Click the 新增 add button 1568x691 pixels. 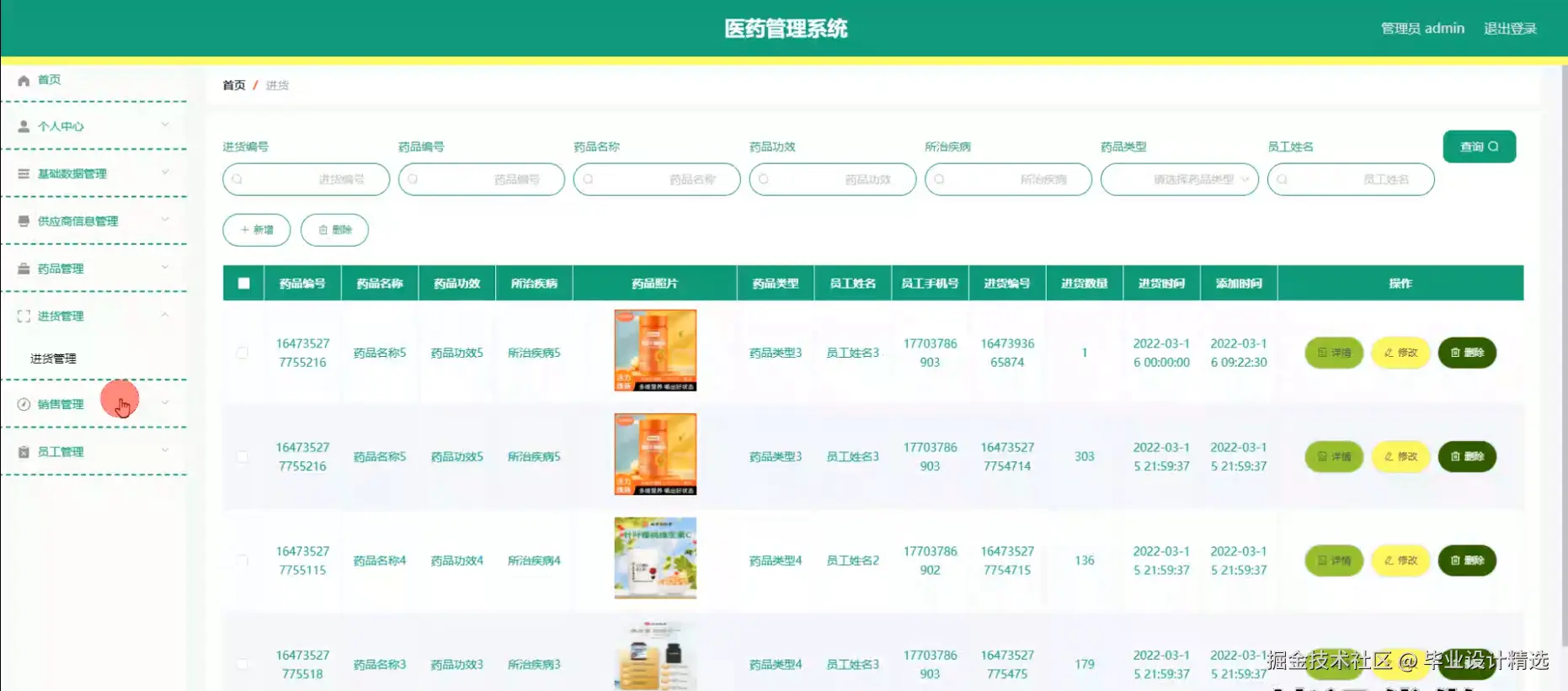tap(257, 230)
